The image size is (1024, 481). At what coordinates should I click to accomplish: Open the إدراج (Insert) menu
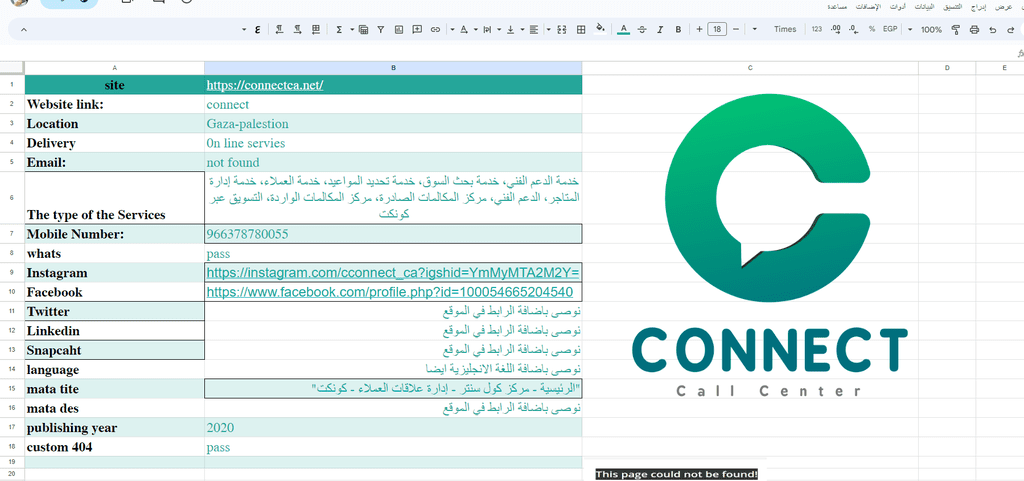(x=980, y=7)
